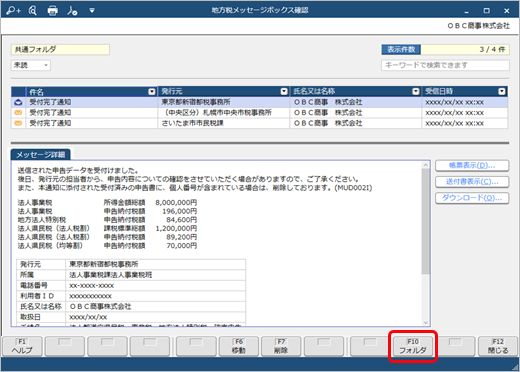Open the 未読 filter dropdown
Screen dimensions: 520x372
31,65
